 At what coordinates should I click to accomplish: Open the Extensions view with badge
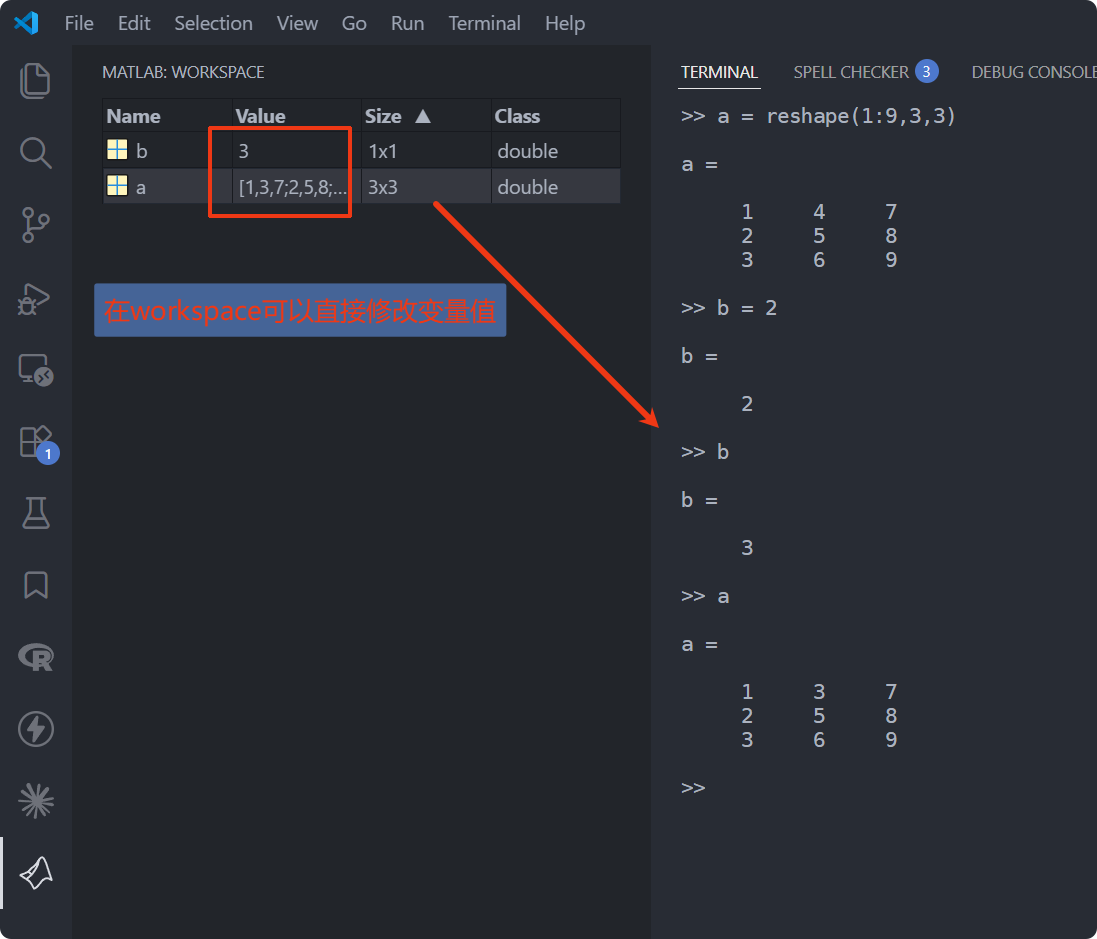(36, 443)
